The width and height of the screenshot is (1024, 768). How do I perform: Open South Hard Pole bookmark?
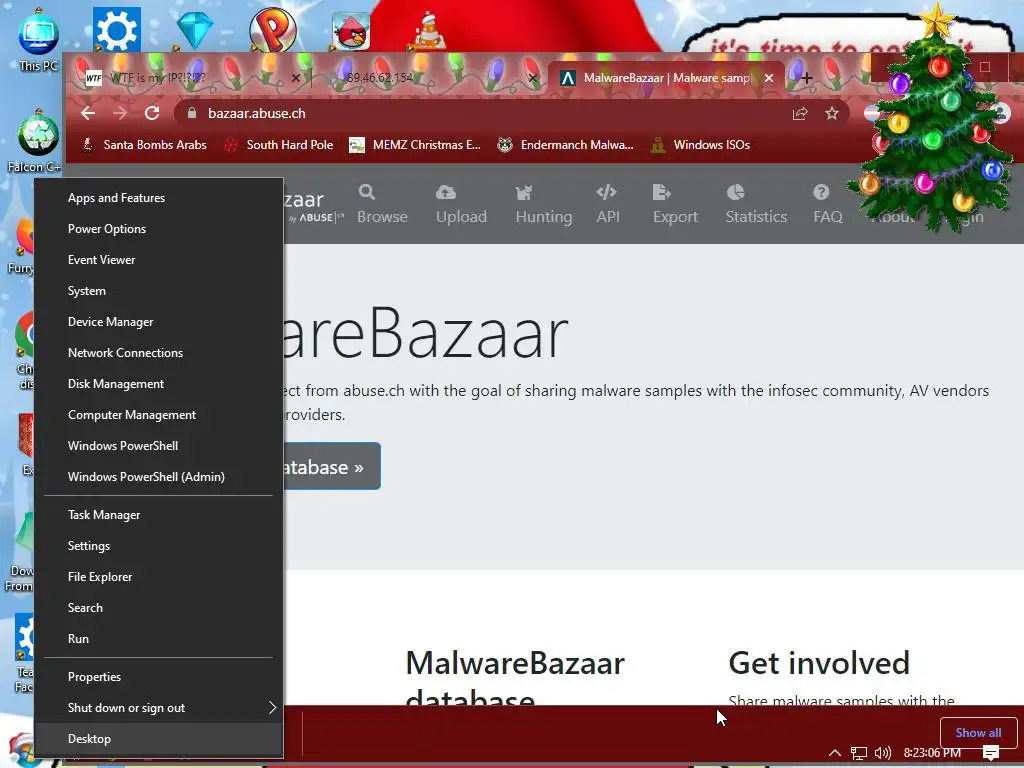click(x=279, y=145)
